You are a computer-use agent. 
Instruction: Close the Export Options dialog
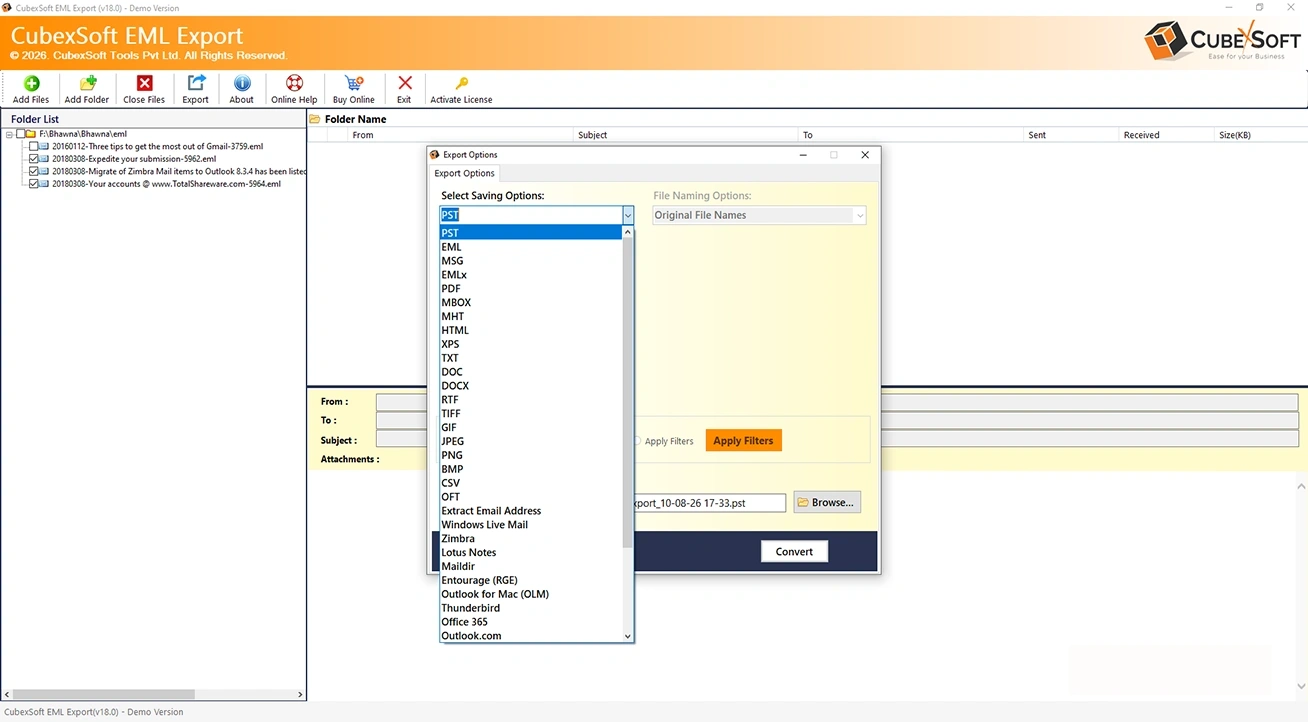click(x=865, y=155)
